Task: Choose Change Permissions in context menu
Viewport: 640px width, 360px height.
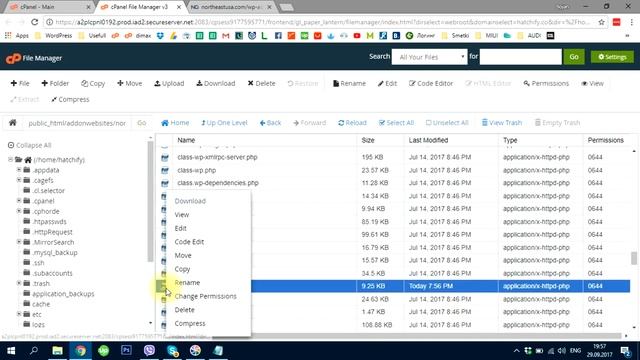Action: 205,296
